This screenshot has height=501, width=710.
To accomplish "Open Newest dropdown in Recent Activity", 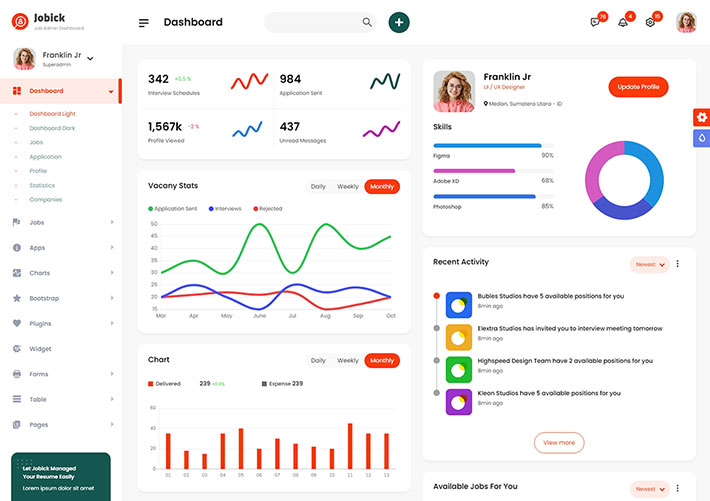I will click(650, 264).
